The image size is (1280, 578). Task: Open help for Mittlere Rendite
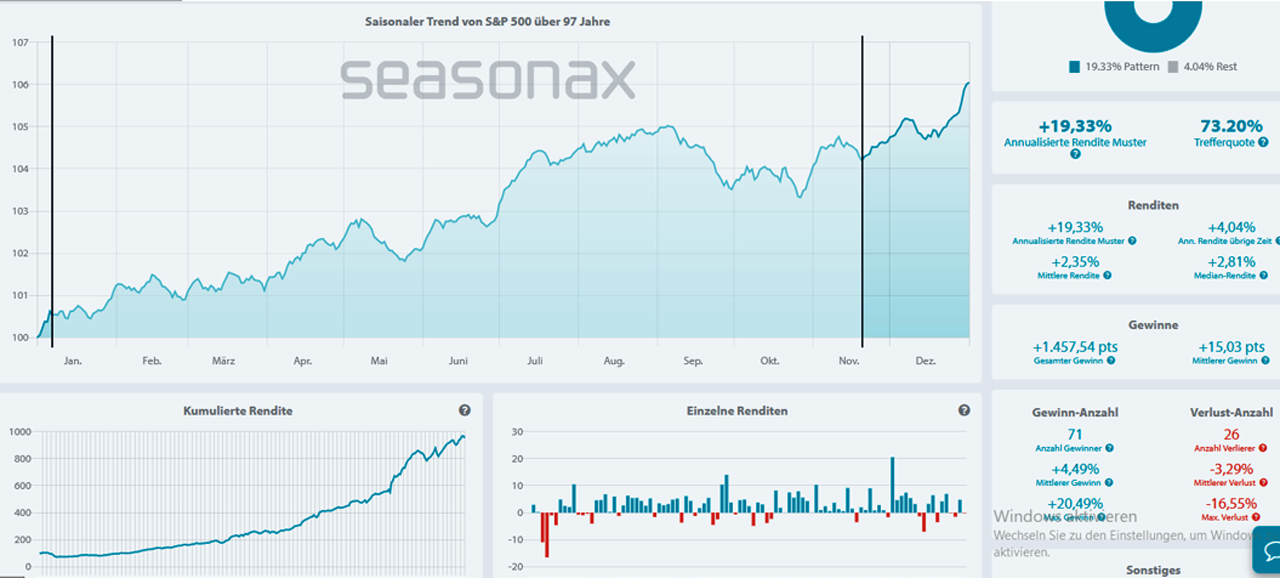pyautogui.click(x=1108, y=275)
